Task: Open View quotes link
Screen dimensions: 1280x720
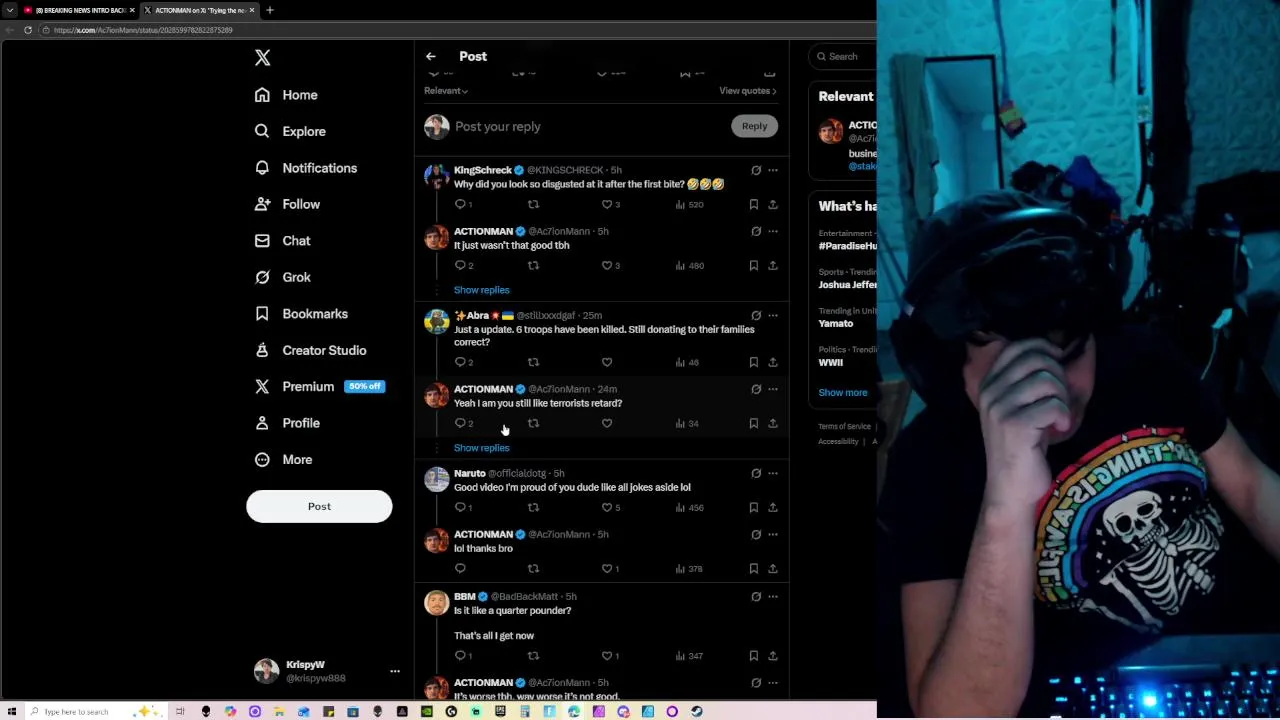Action: pos(747,91)
